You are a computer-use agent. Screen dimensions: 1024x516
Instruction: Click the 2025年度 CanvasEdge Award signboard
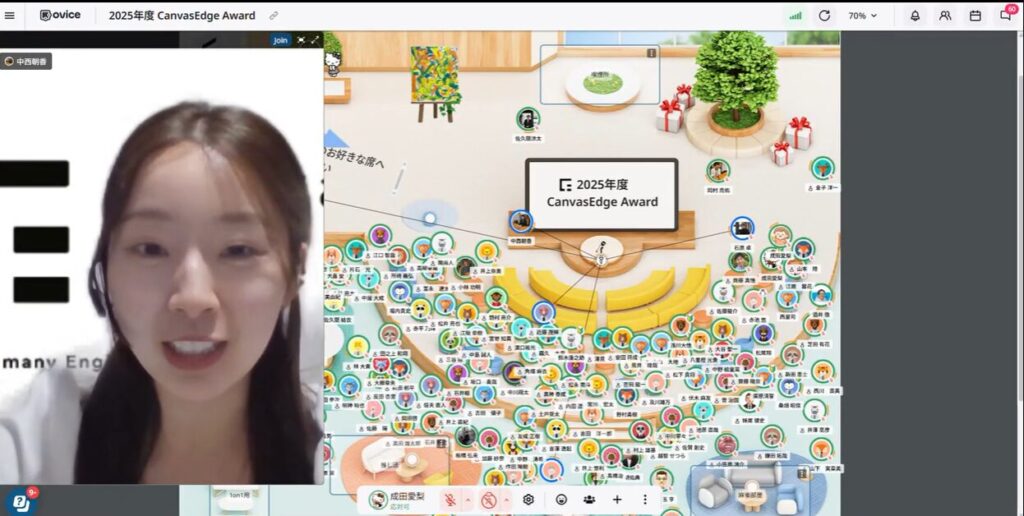tap(601, 195)
